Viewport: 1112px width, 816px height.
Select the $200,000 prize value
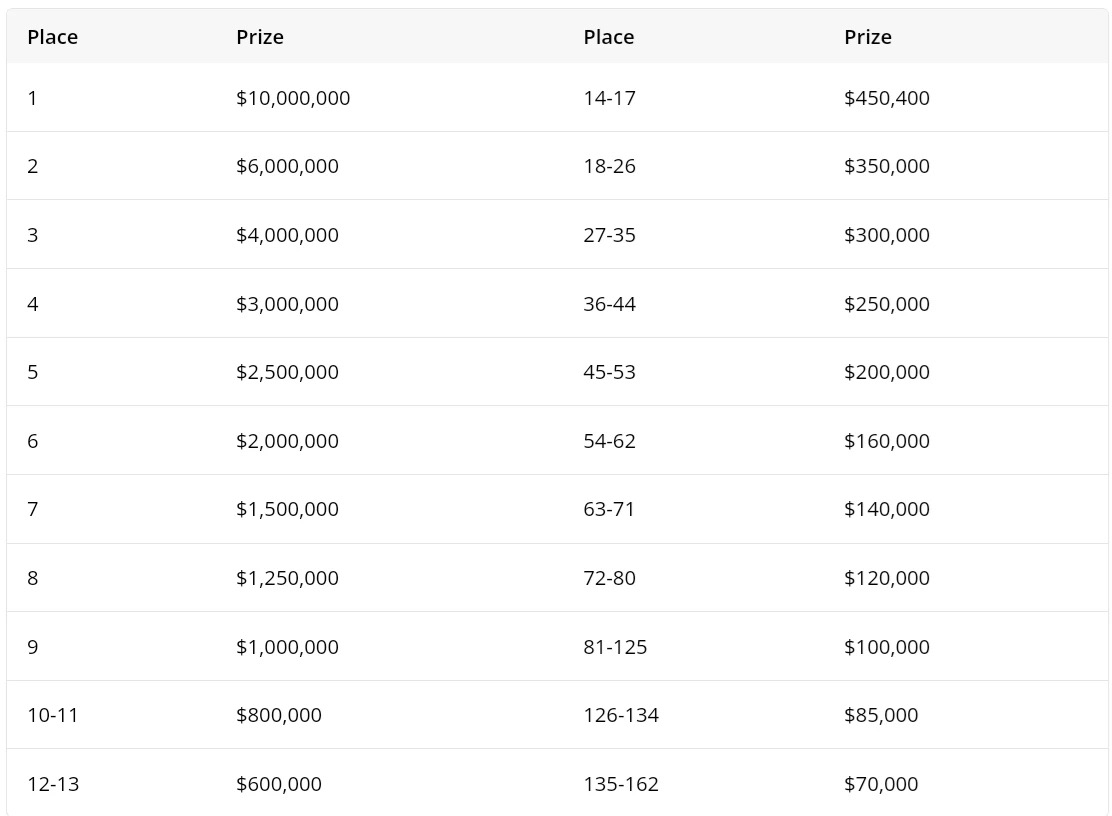(x=886, y=372)
